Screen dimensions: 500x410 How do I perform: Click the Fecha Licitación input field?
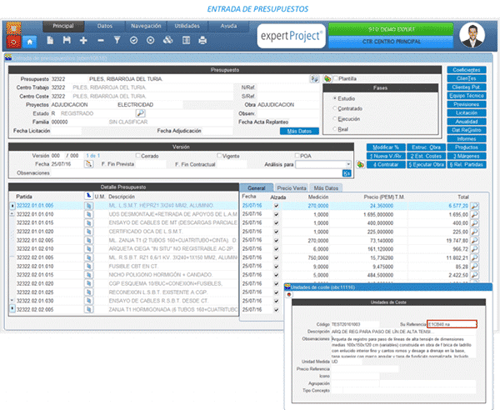66,131
